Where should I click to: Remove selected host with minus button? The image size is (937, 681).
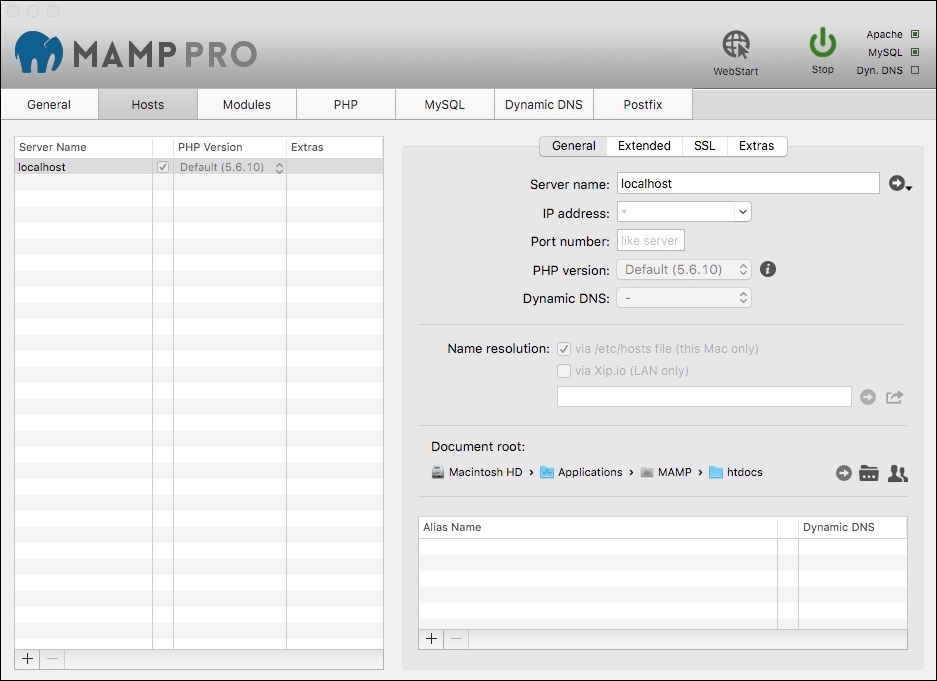pos(52,659)
